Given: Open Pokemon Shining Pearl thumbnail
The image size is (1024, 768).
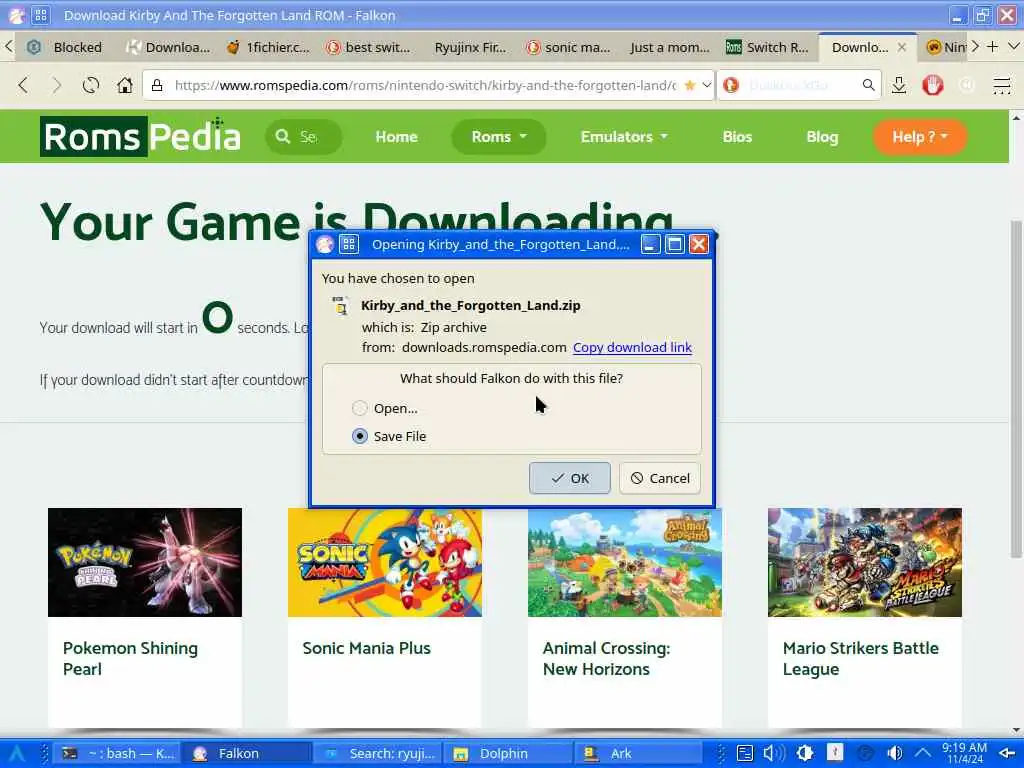Looking at the screenshot, I should 145,562.
